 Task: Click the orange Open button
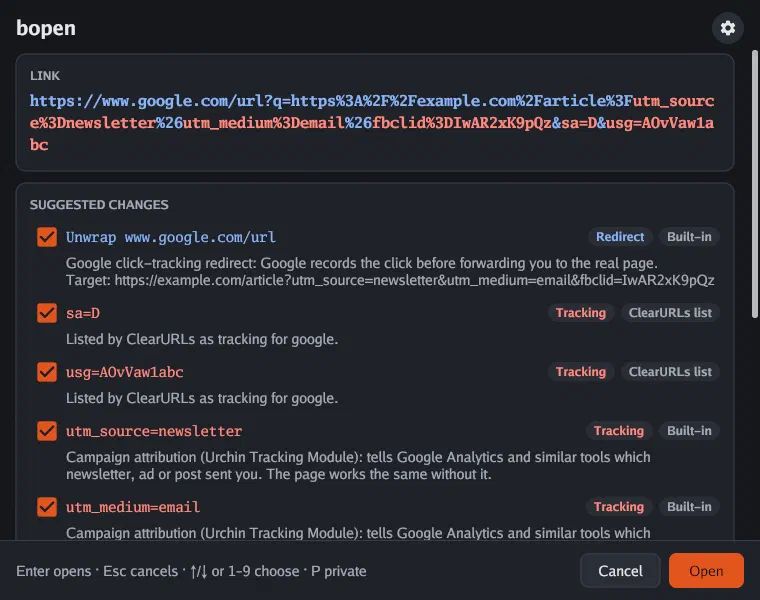point(706,570)
